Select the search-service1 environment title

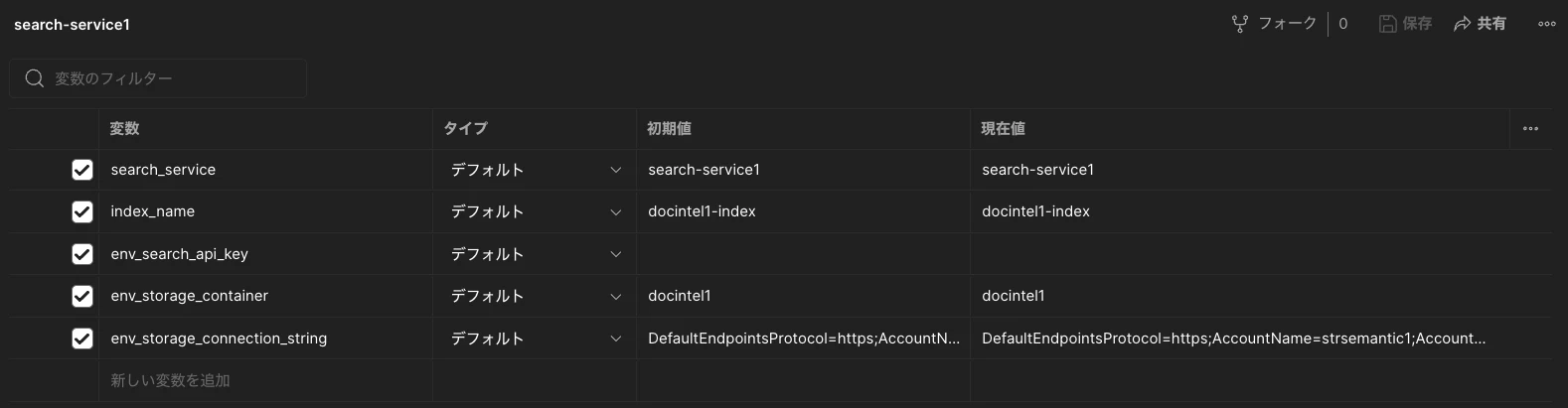72,25
